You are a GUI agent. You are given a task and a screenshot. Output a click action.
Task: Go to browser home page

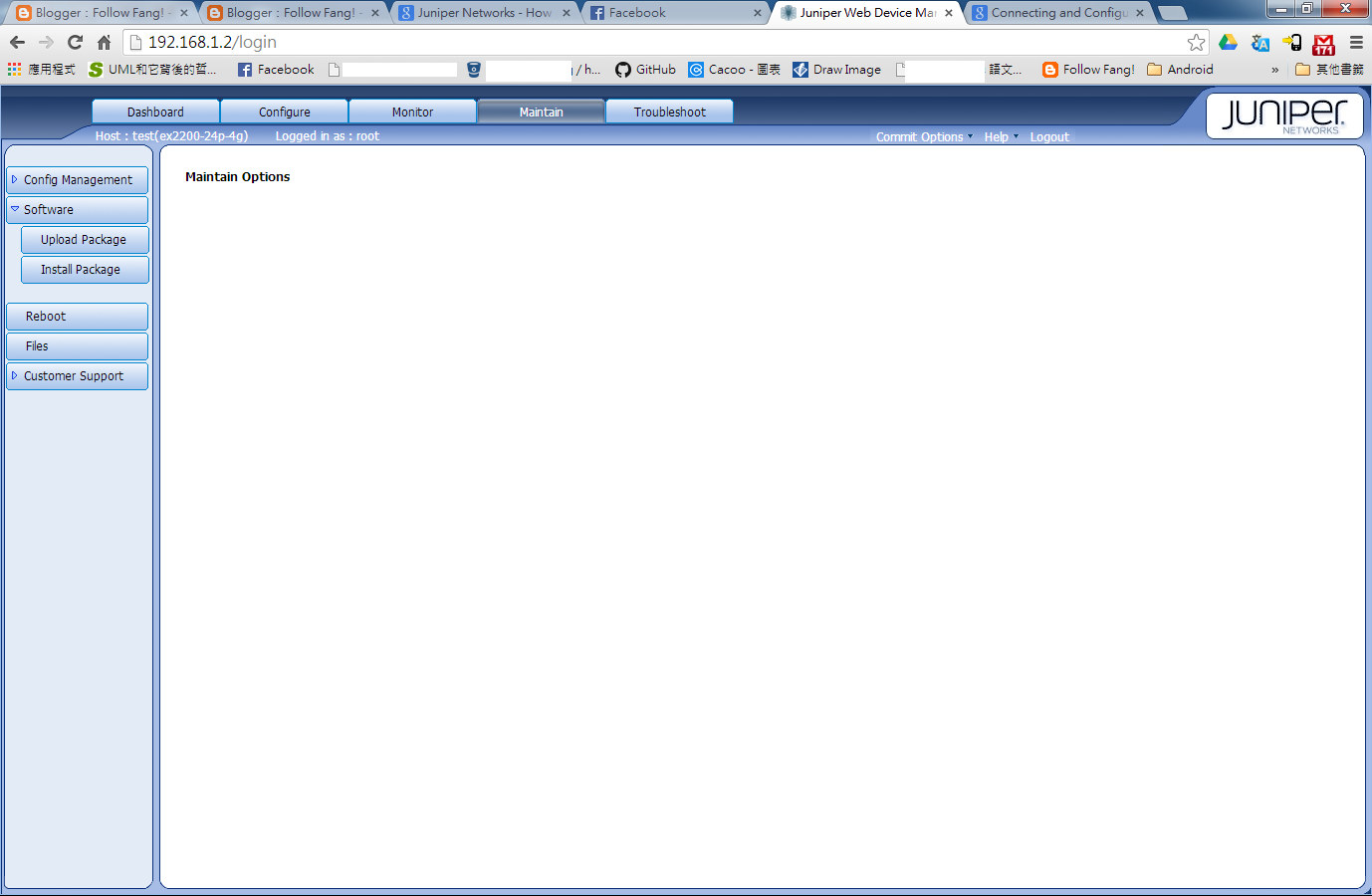point(104,42)
